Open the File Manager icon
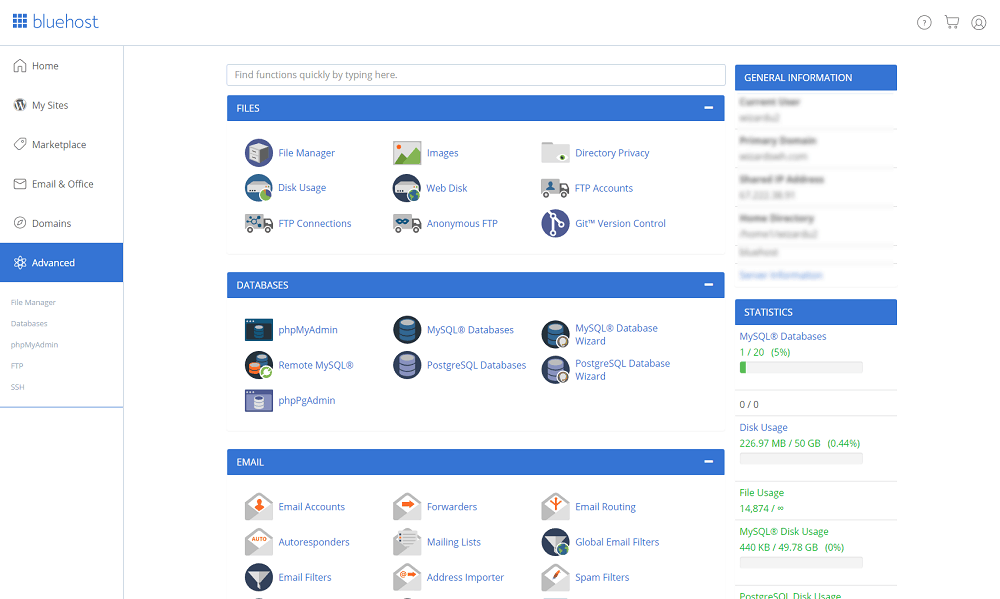The width and height of the screenshot is (1000, 599). point(258,153)
